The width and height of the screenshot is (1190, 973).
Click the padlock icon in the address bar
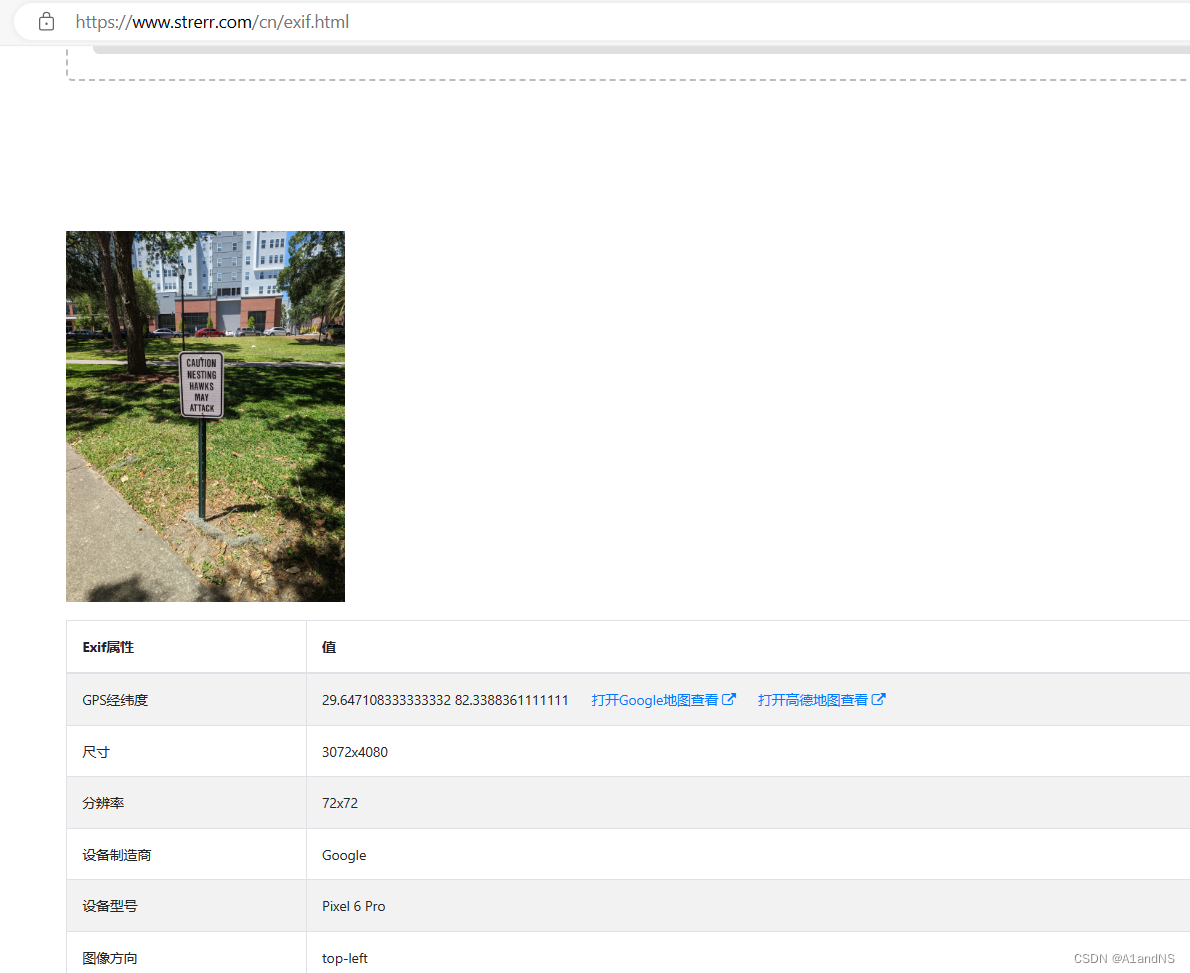point(46,21)
